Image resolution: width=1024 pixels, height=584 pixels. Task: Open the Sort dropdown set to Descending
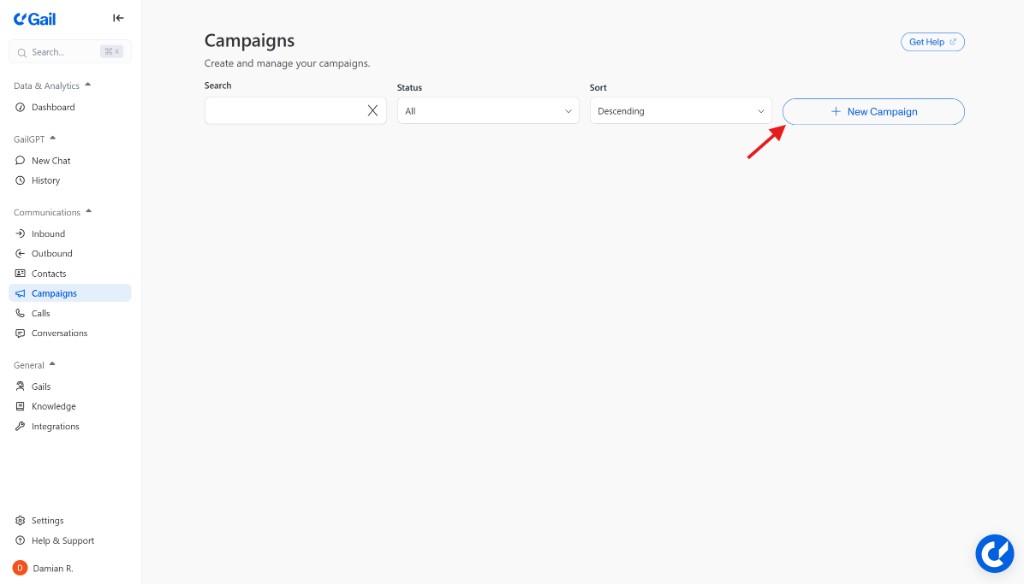pos(681,111)
